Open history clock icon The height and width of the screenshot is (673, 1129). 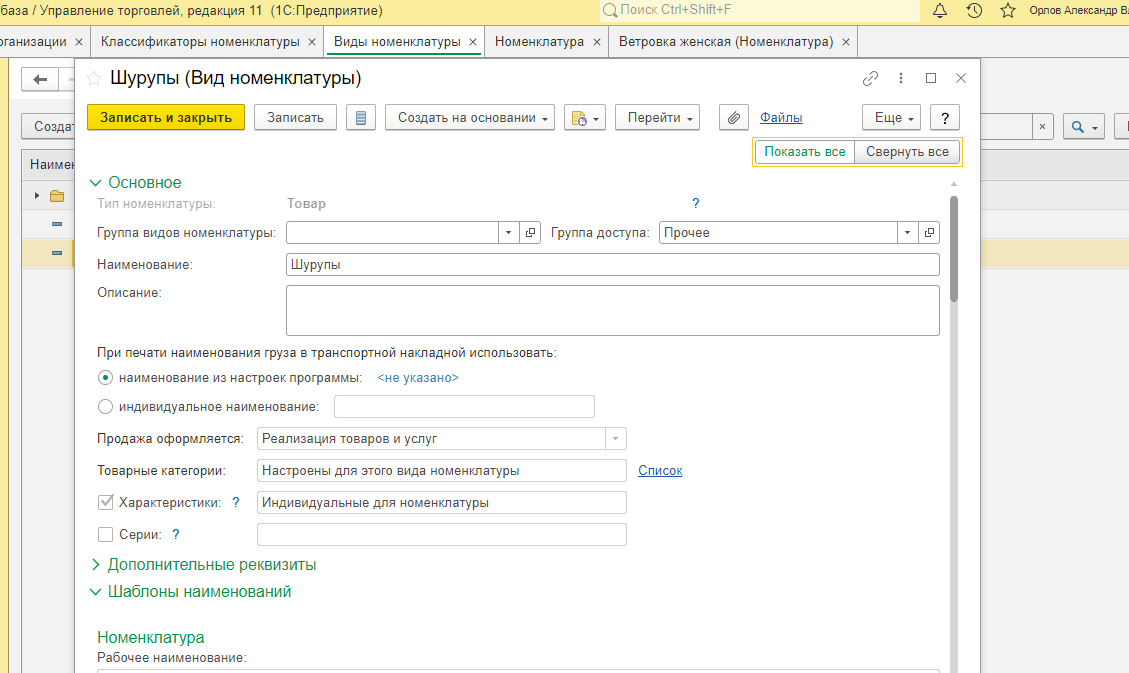pos(974,10)
